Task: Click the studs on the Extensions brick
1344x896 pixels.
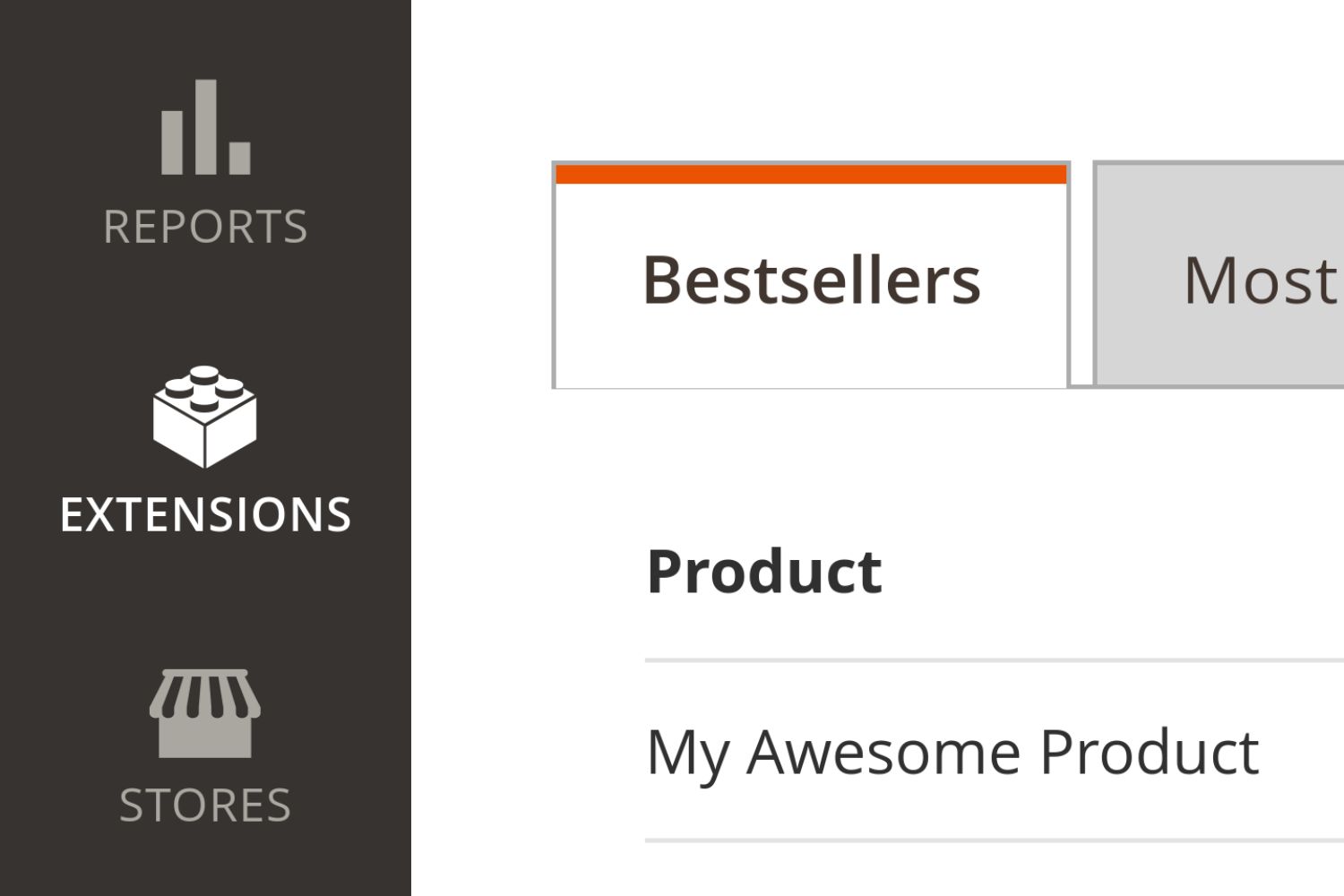Action: point(204,388)
